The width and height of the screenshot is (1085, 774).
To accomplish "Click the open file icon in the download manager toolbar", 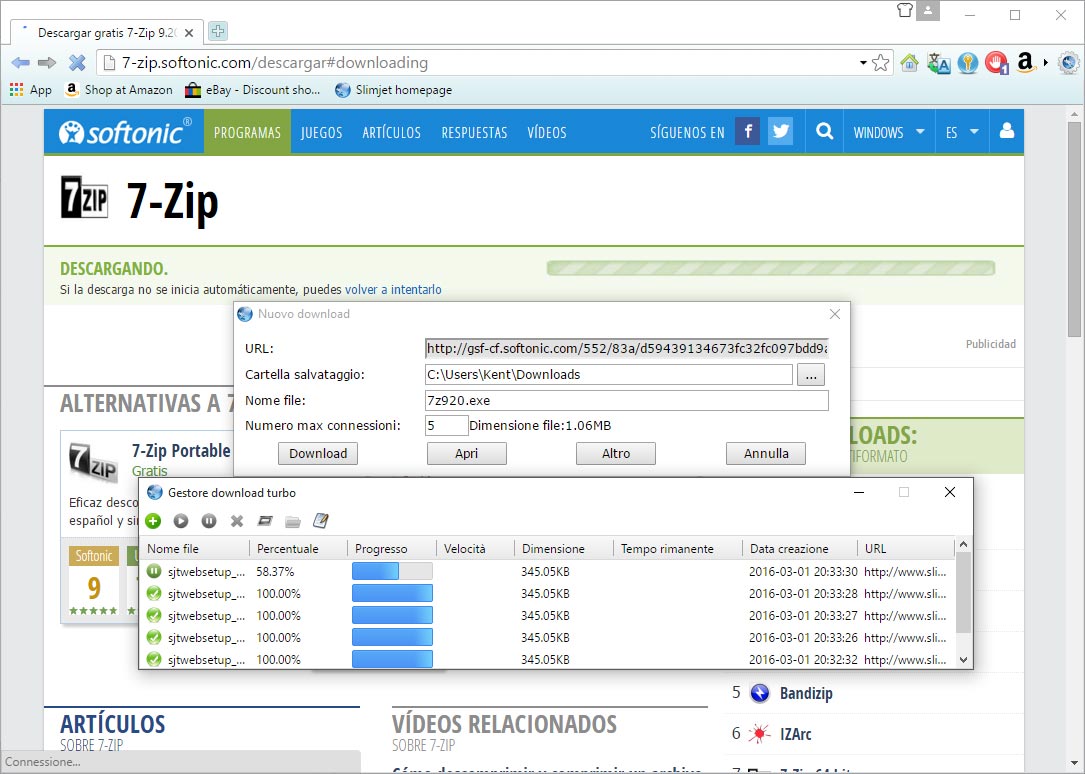I will [x=264, y=520].
